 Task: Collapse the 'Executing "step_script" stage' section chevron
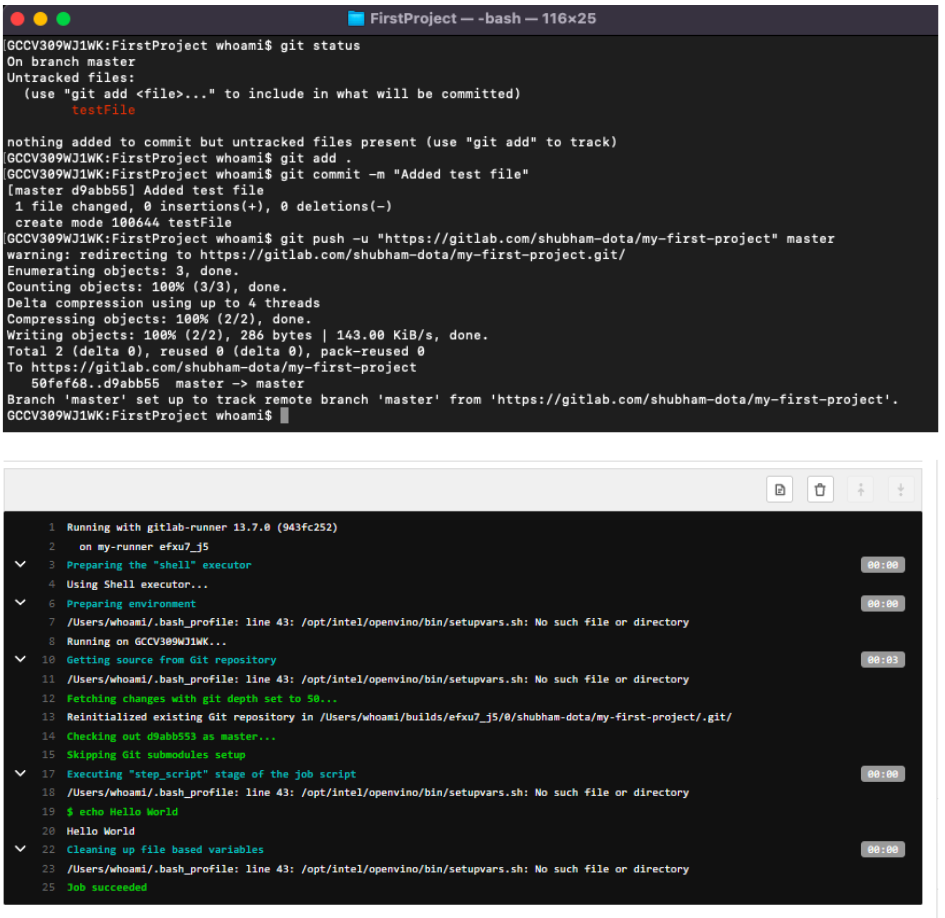[x=20, y=773]
